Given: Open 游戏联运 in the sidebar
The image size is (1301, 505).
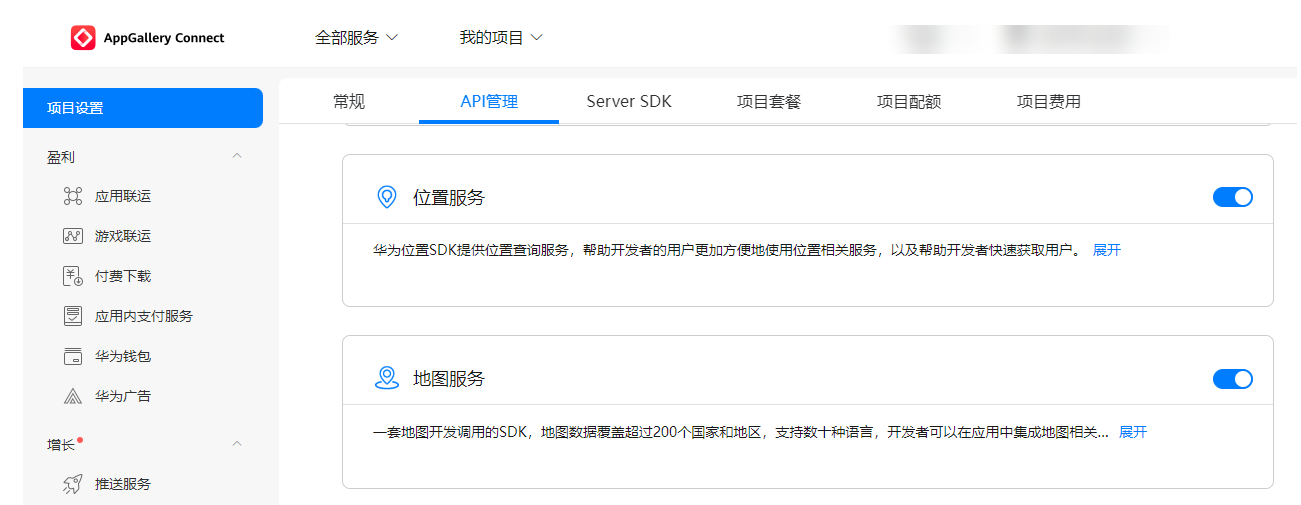Looking at the screenshot, I should click(x=123, y=236).
